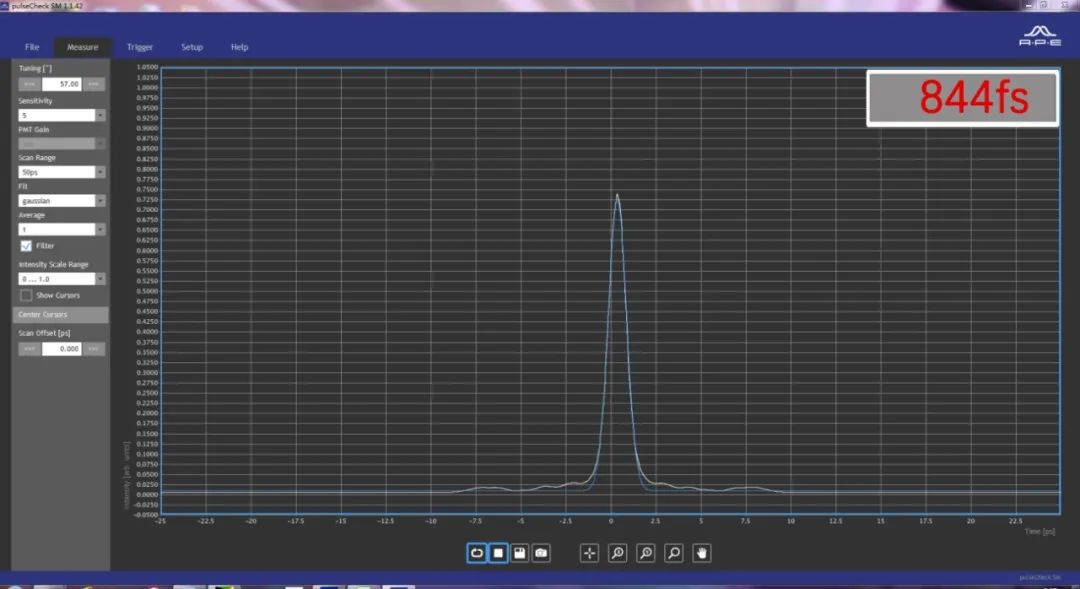Take a snapshot with the camera icon
1080x589 pixels.
[x=541, y=553]
